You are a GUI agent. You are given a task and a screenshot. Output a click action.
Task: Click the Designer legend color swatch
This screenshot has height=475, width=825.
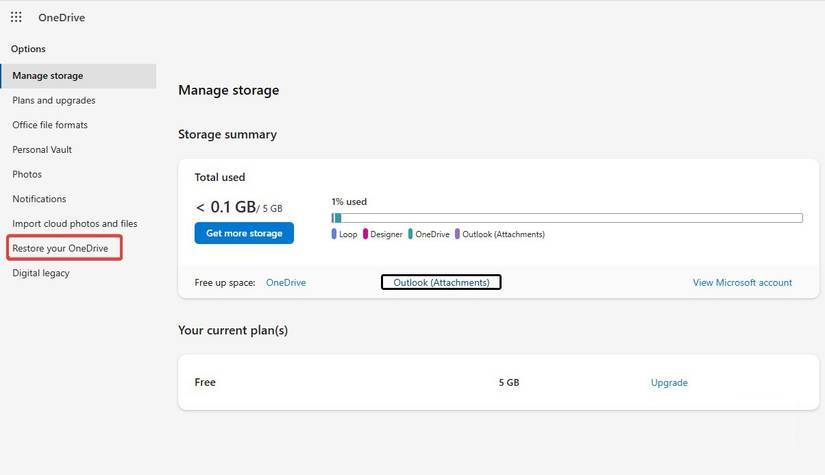point(365,234)
